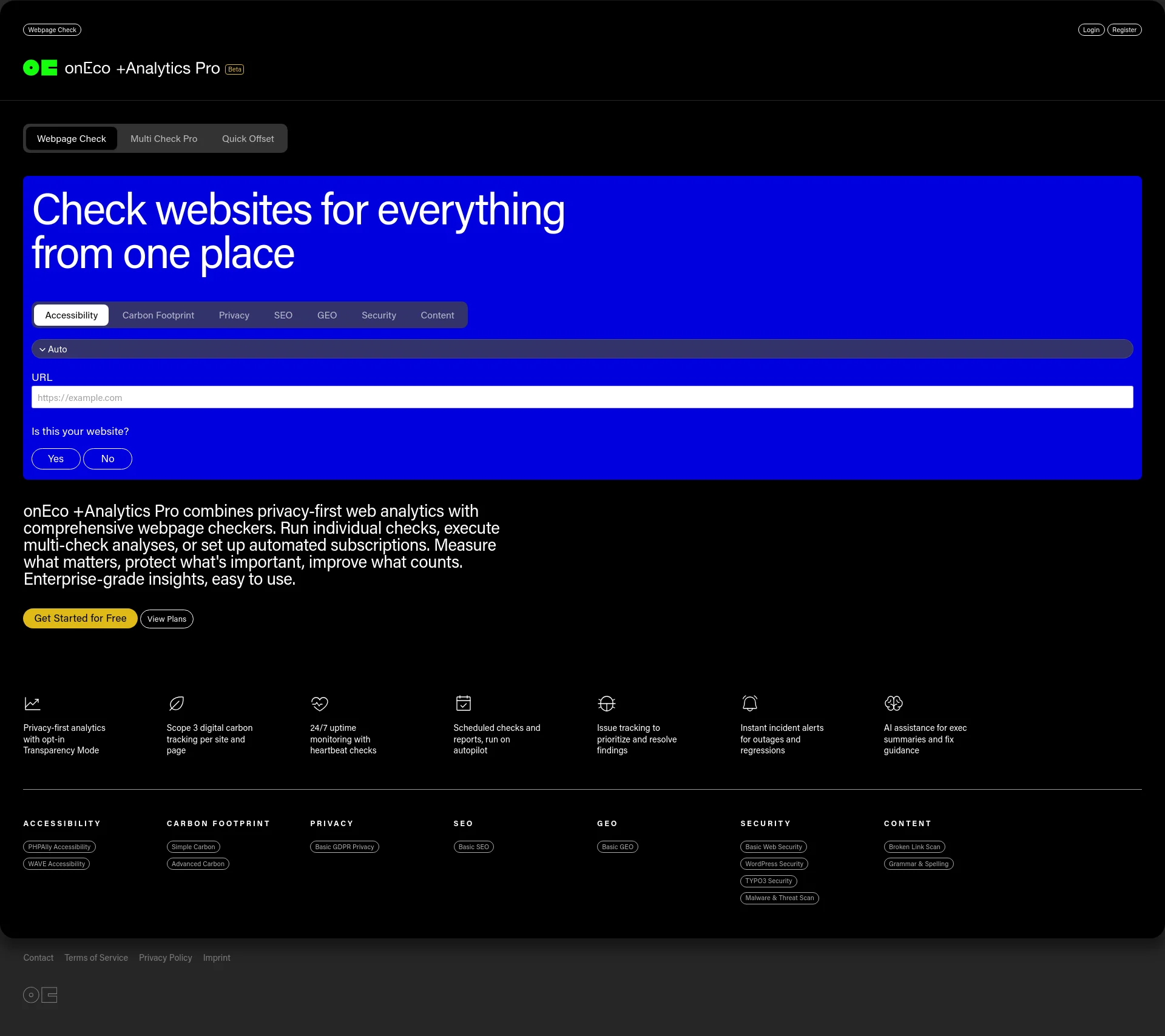Open Malware & Threat Scan
Image resolution: width=1165 pixels, height=1036 pixels.
pos(780,898)
